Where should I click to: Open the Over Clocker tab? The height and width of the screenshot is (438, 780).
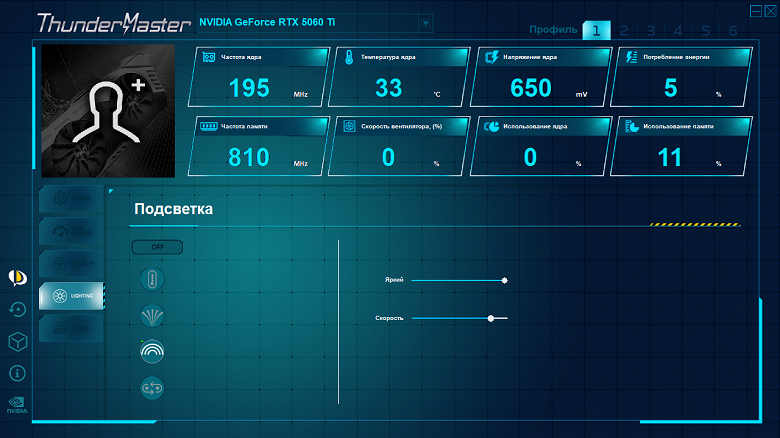pos(71,231)
